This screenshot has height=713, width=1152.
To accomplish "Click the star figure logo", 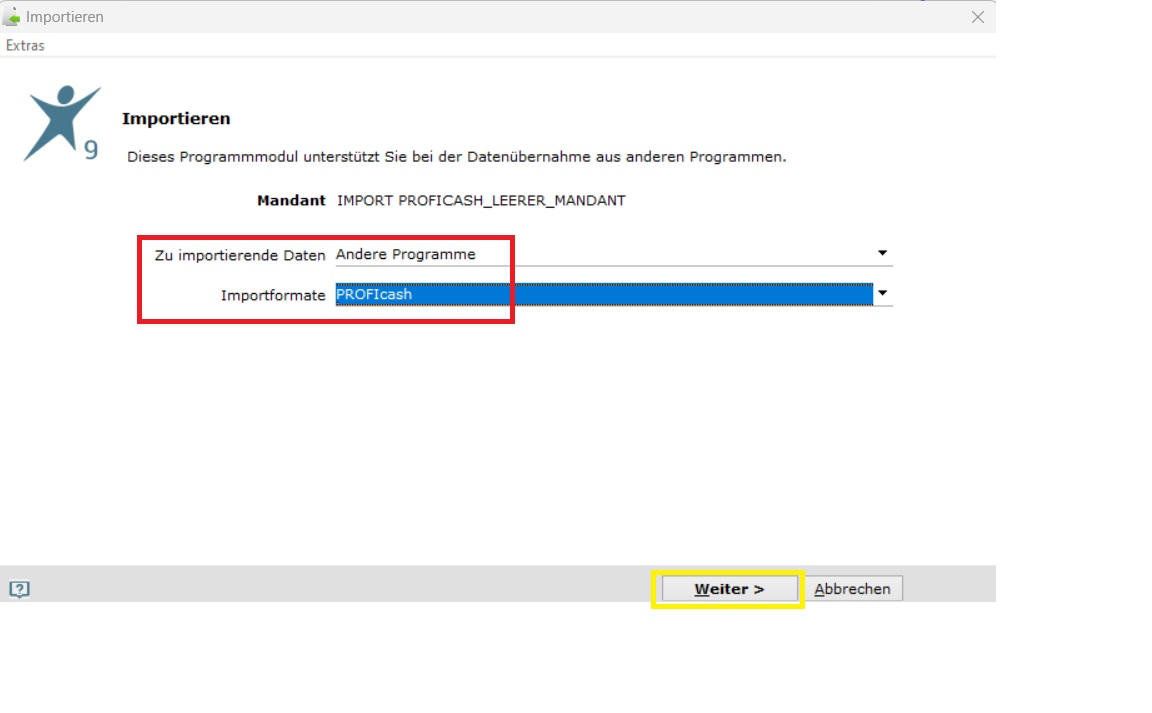I will point(62,122).
